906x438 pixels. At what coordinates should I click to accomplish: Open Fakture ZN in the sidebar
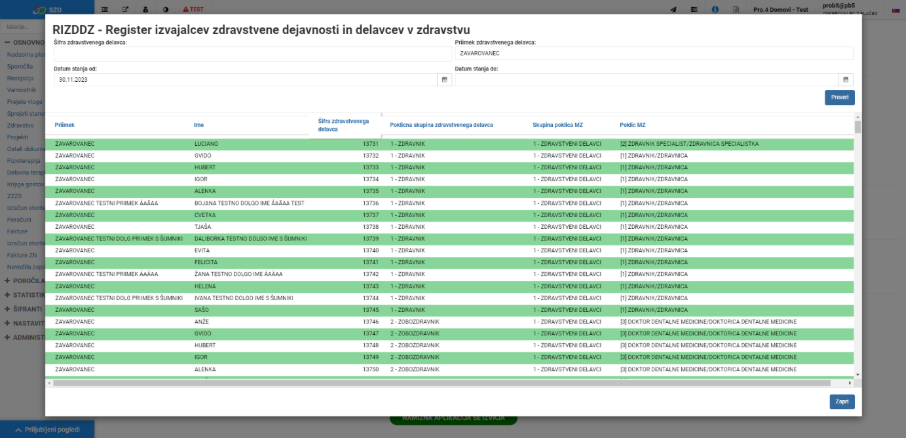coord(21,255)
